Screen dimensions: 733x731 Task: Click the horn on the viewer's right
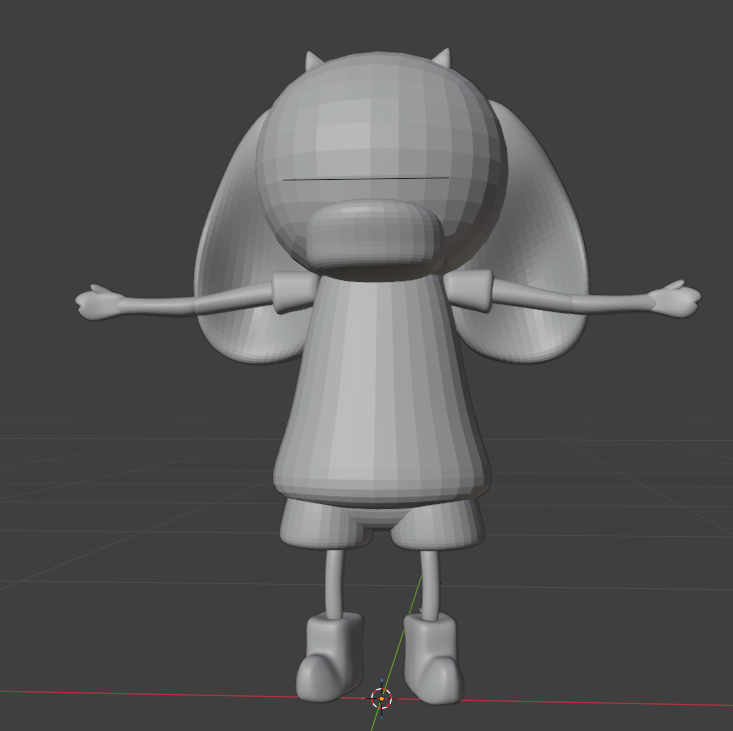click(x=442, y=57)
